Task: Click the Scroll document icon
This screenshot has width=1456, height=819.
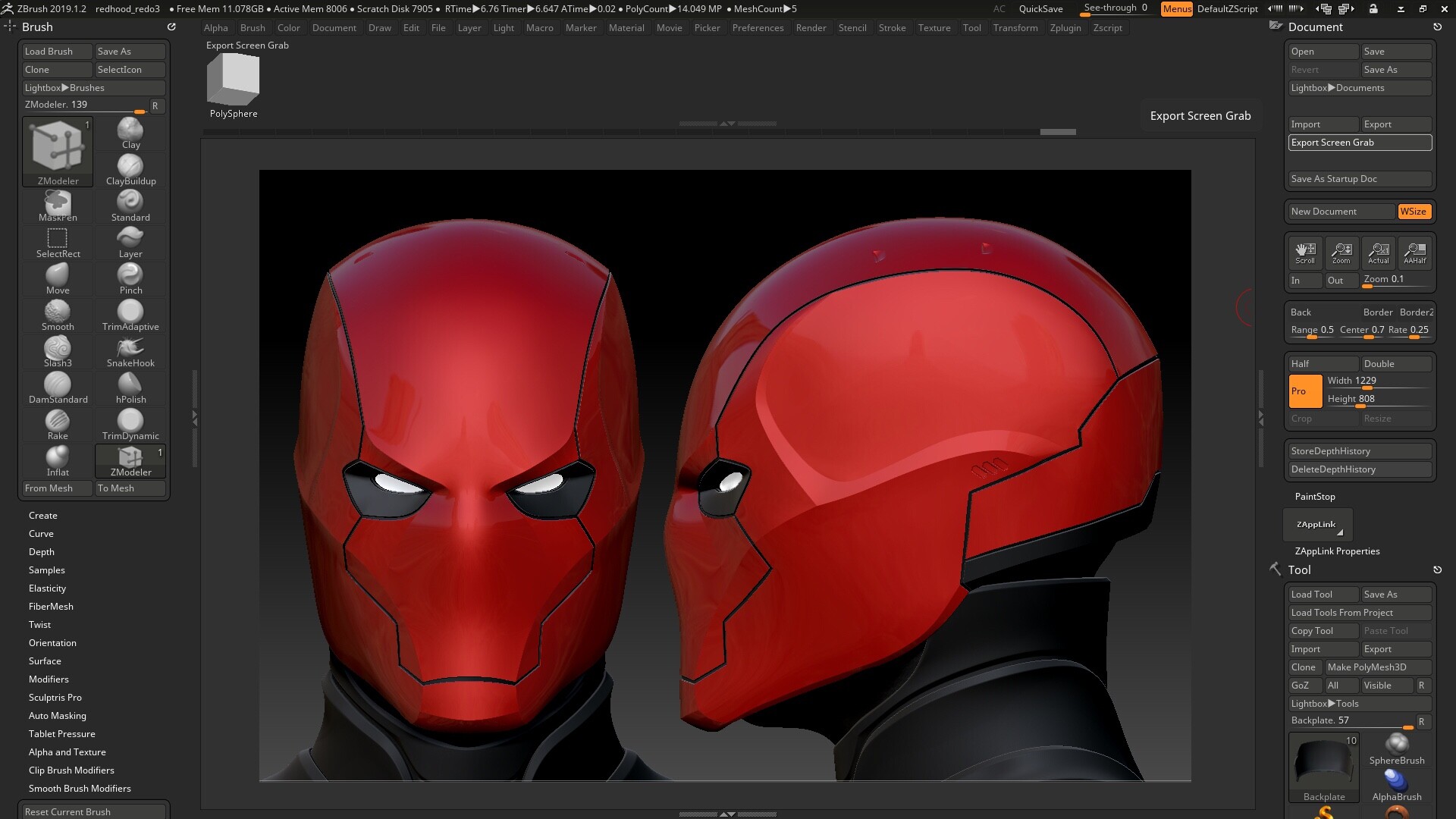Action: point(1305,253)
